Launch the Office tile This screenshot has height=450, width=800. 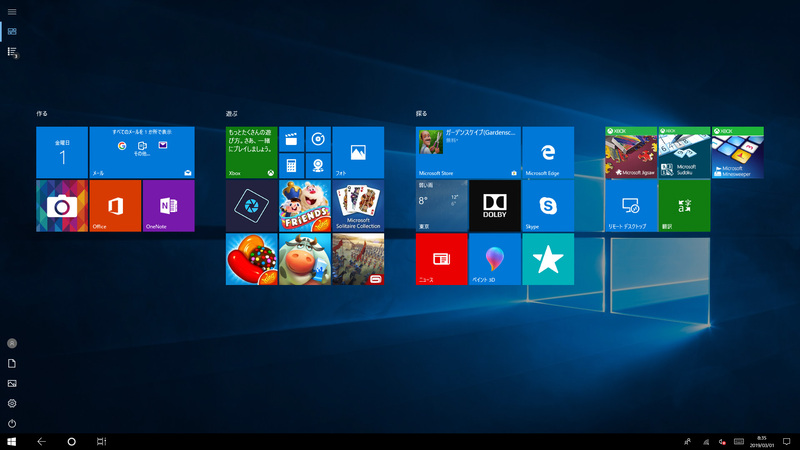click(x=115, y=206)
